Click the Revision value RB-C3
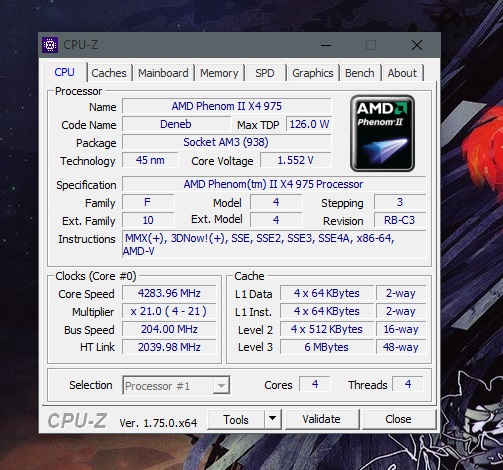This screenshot has height=470, width=503. 400,220
